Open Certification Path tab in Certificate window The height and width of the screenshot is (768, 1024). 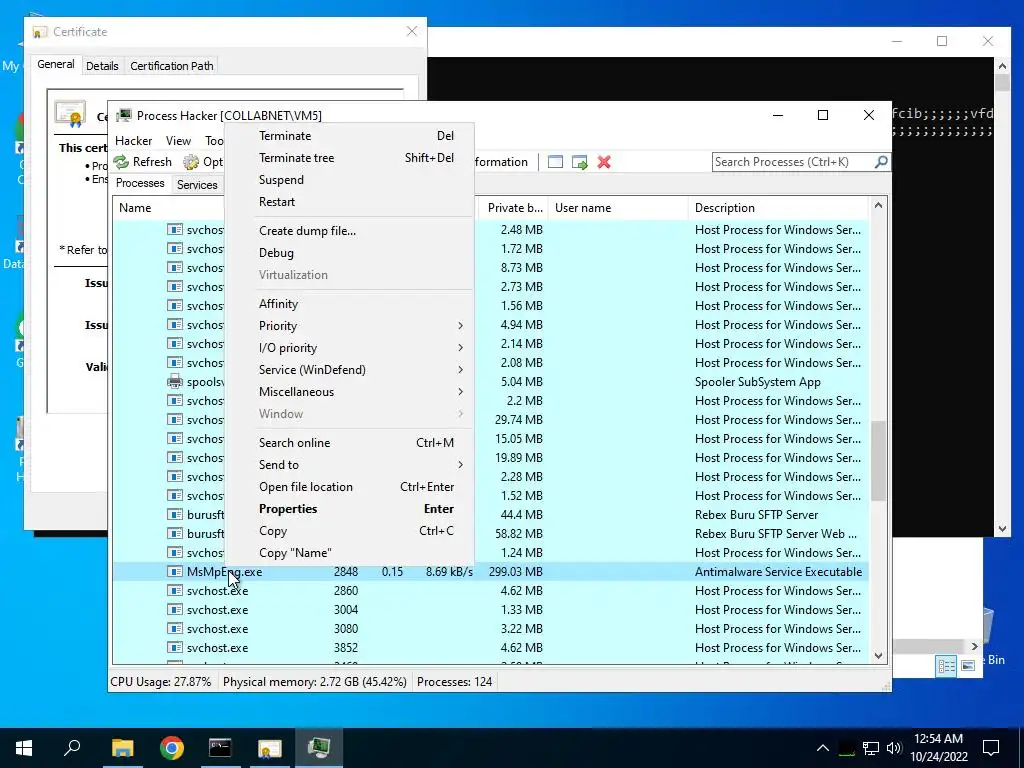[172, 66]
